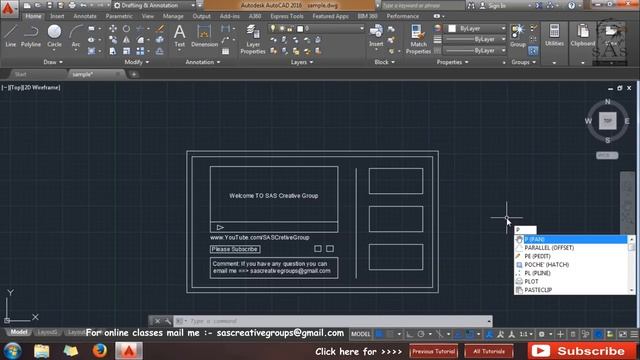The image size is (640, 360).
Task: Toggle object snap tracking in the status bar
Action: point(458,334)
